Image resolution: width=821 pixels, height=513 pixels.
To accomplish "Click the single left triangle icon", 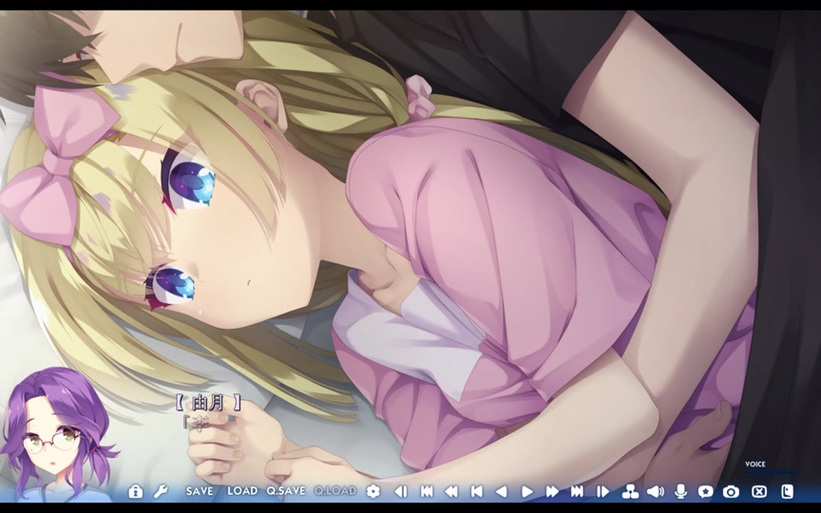I will point(502,492).
